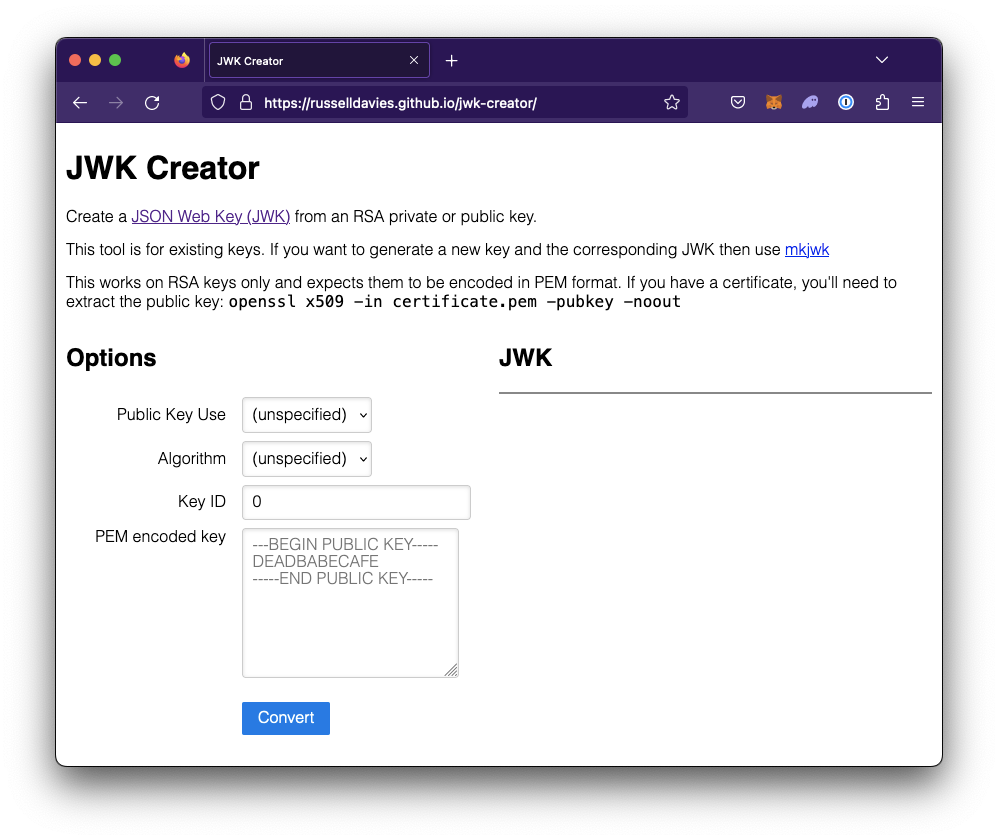
Task: Save the page to Pocket
Action: coord(738,102)
